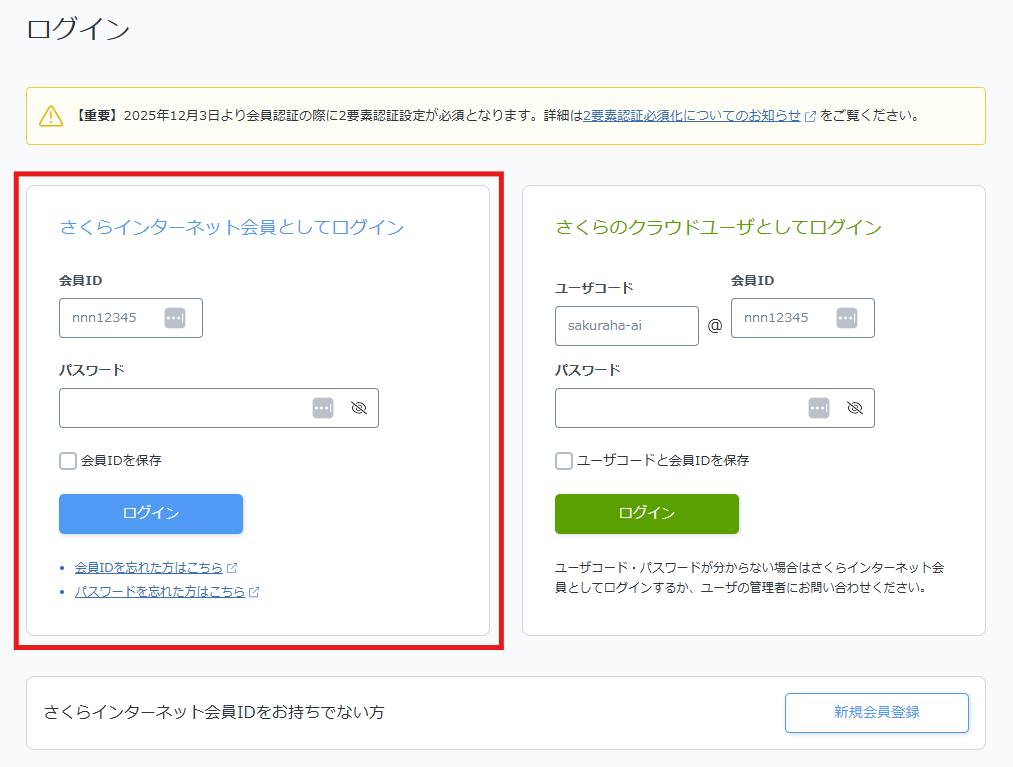This screenshot has height=767, width=1013.
Task: Open the 2要素認証必須化についてのお知らせ link
Action: pos(692,116)
